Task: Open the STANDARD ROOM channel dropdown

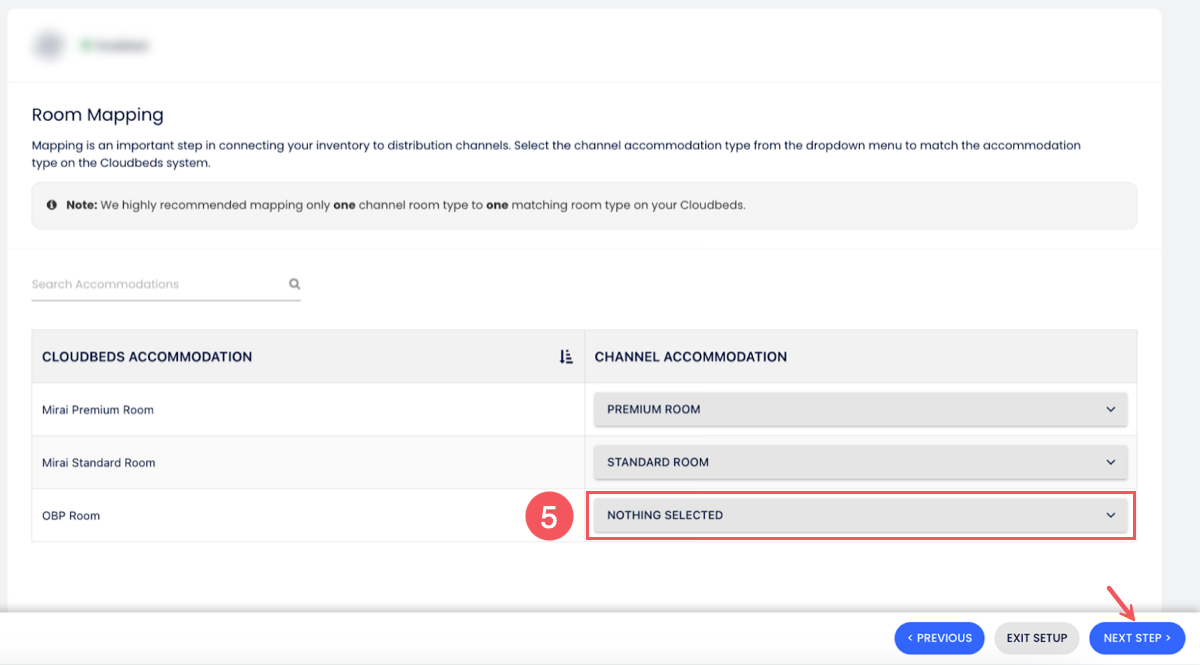Action: point(860,462)
